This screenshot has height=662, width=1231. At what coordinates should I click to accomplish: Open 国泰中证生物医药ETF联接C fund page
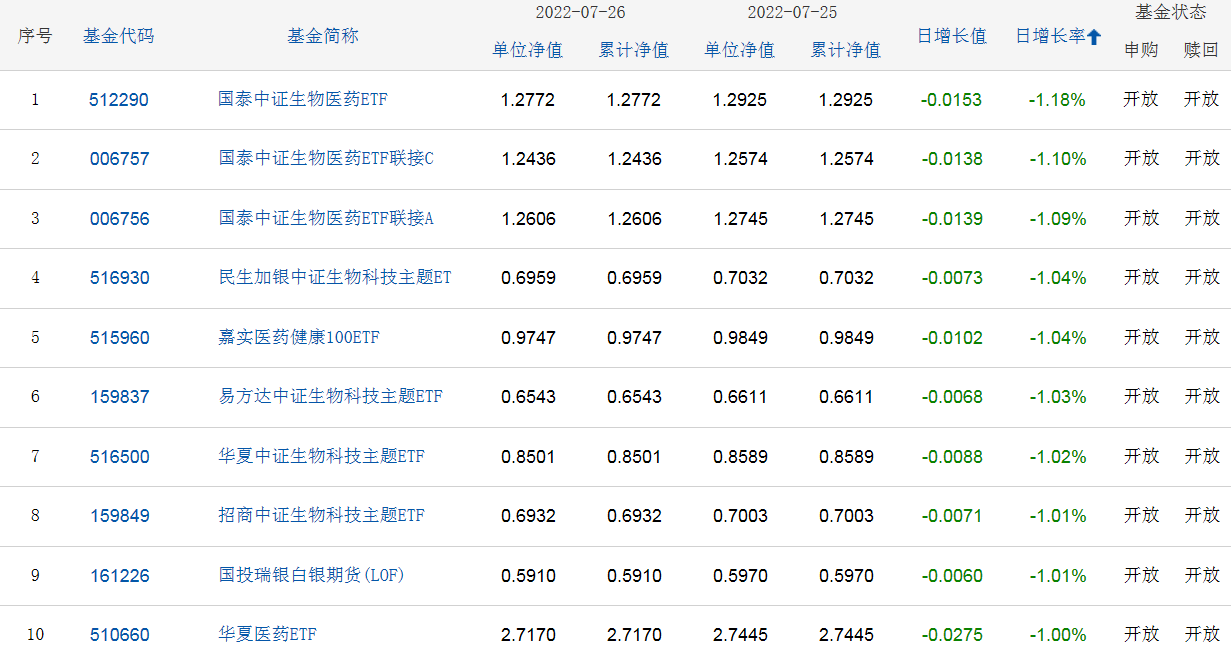click(x=326, y=158)
